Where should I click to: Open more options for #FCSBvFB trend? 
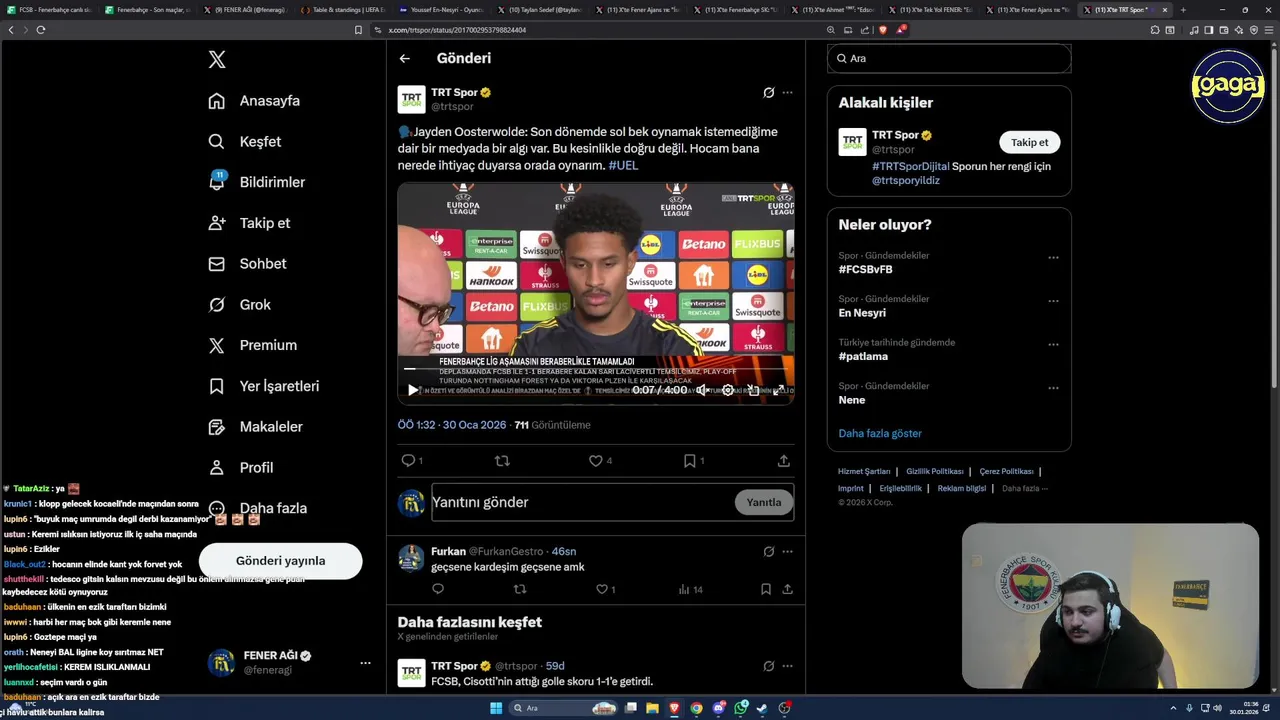click(1053, 258)
